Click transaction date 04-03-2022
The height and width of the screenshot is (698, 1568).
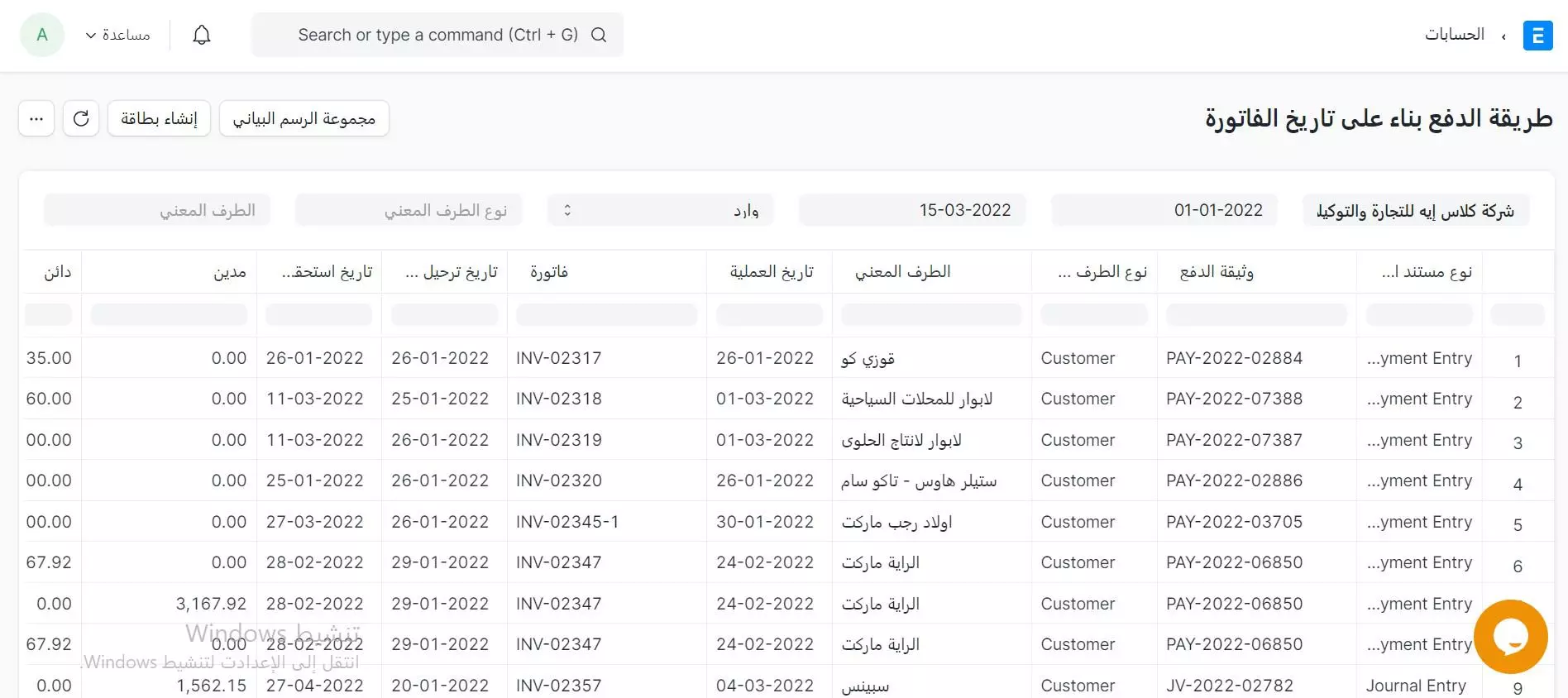(x=765, y=686)
